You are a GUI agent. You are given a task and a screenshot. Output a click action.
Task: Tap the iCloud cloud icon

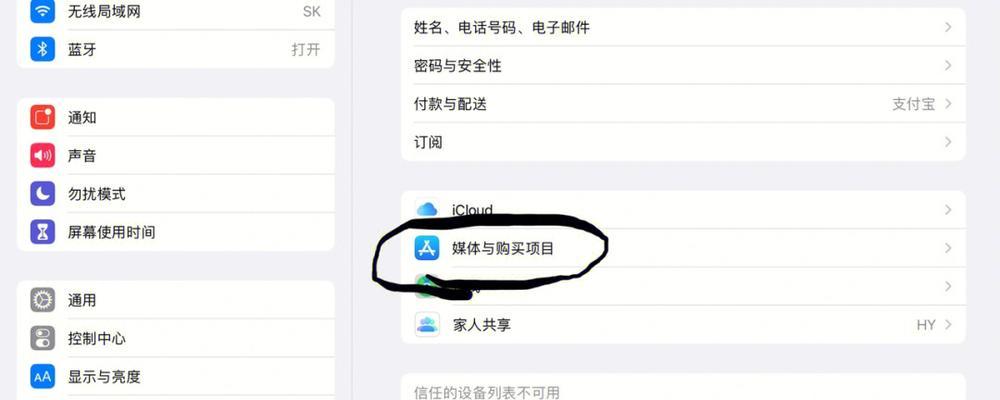(x=427, y=209)
